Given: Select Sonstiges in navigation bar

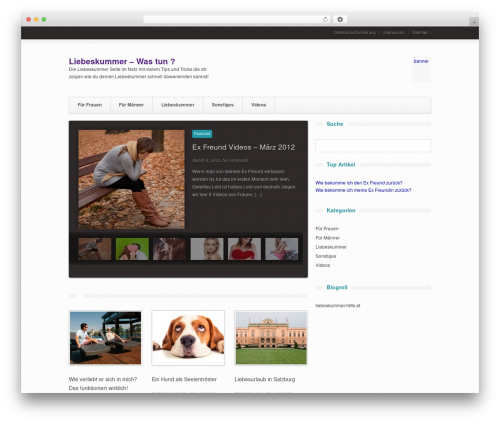Looking at the screenshot, I should click(x=223, y=105).
